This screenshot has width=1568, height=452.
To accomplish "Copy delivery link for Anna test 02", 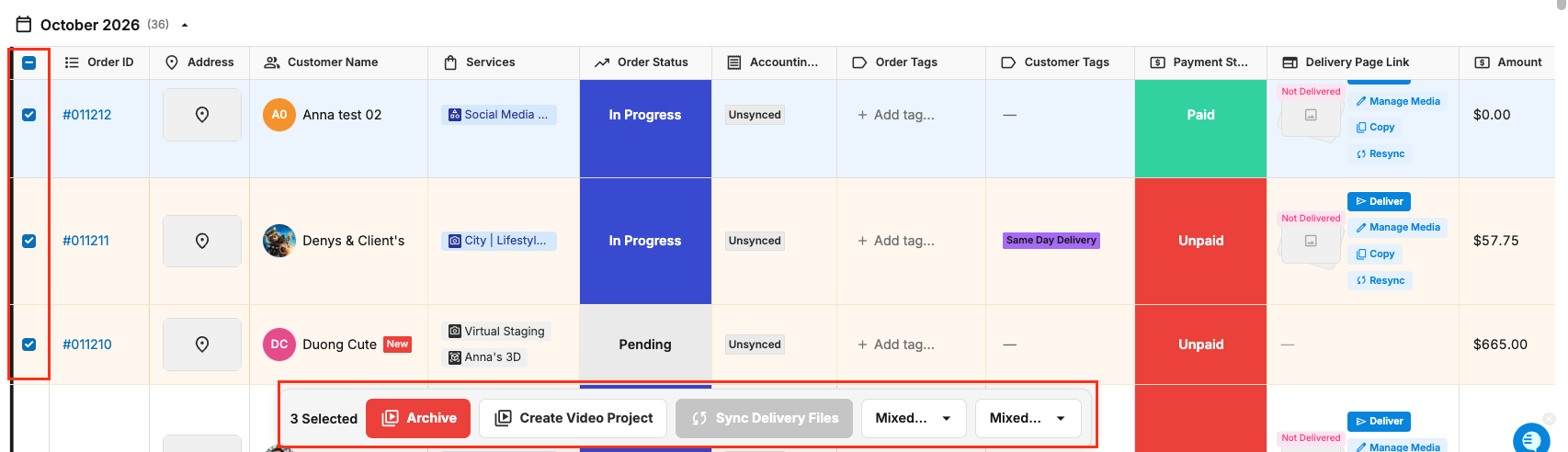I will [x=1375, y=128].
